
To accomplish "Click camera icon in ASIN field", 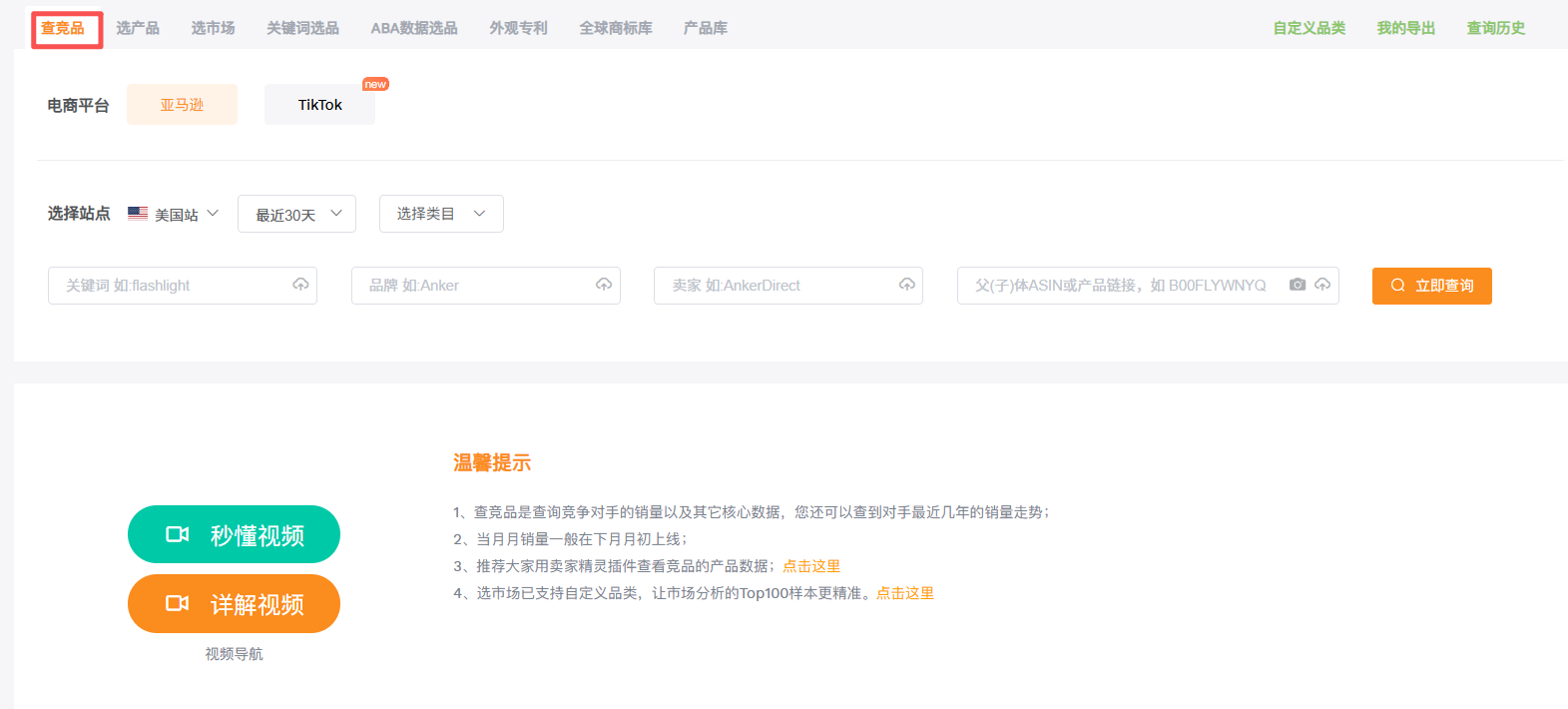I will click(1298, 285).
